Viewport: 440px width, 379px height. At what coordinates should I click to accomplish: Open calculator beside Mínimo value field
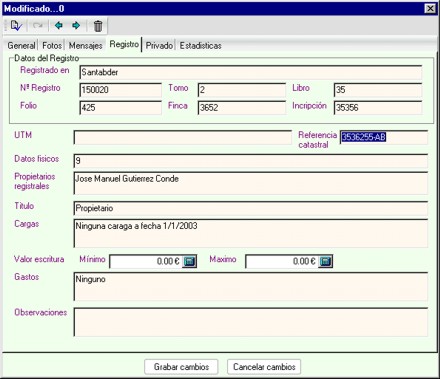[x=189, y=261]
